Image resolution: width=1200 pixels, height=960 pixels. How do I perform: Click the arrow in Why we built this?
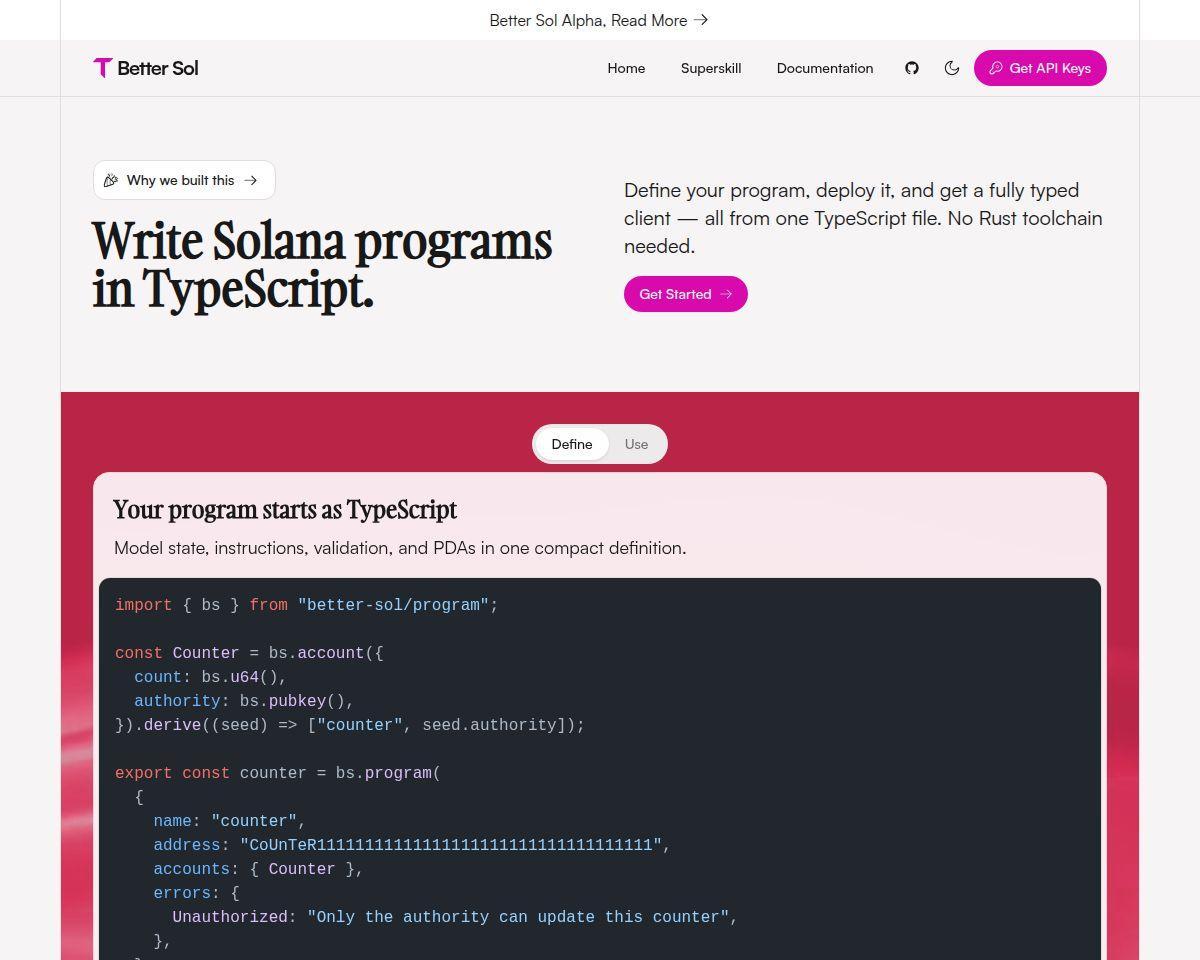coord(251,180)
